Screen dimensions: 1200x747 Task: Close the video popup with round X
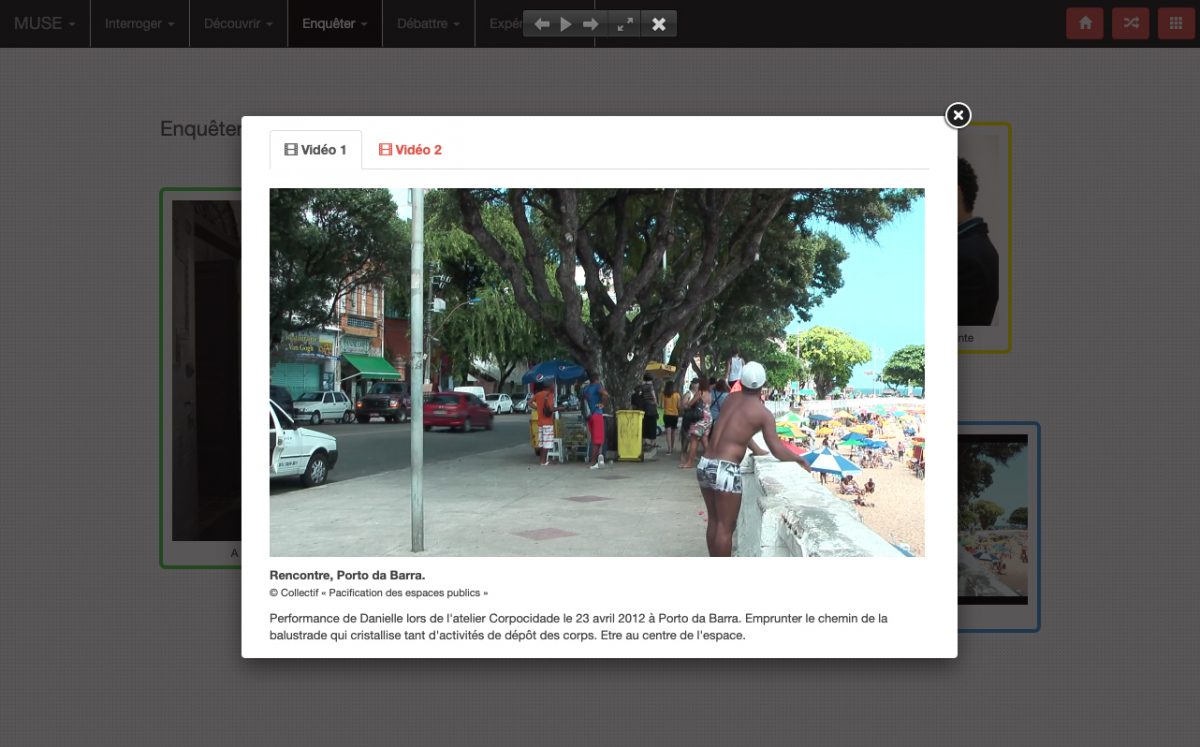958,116
